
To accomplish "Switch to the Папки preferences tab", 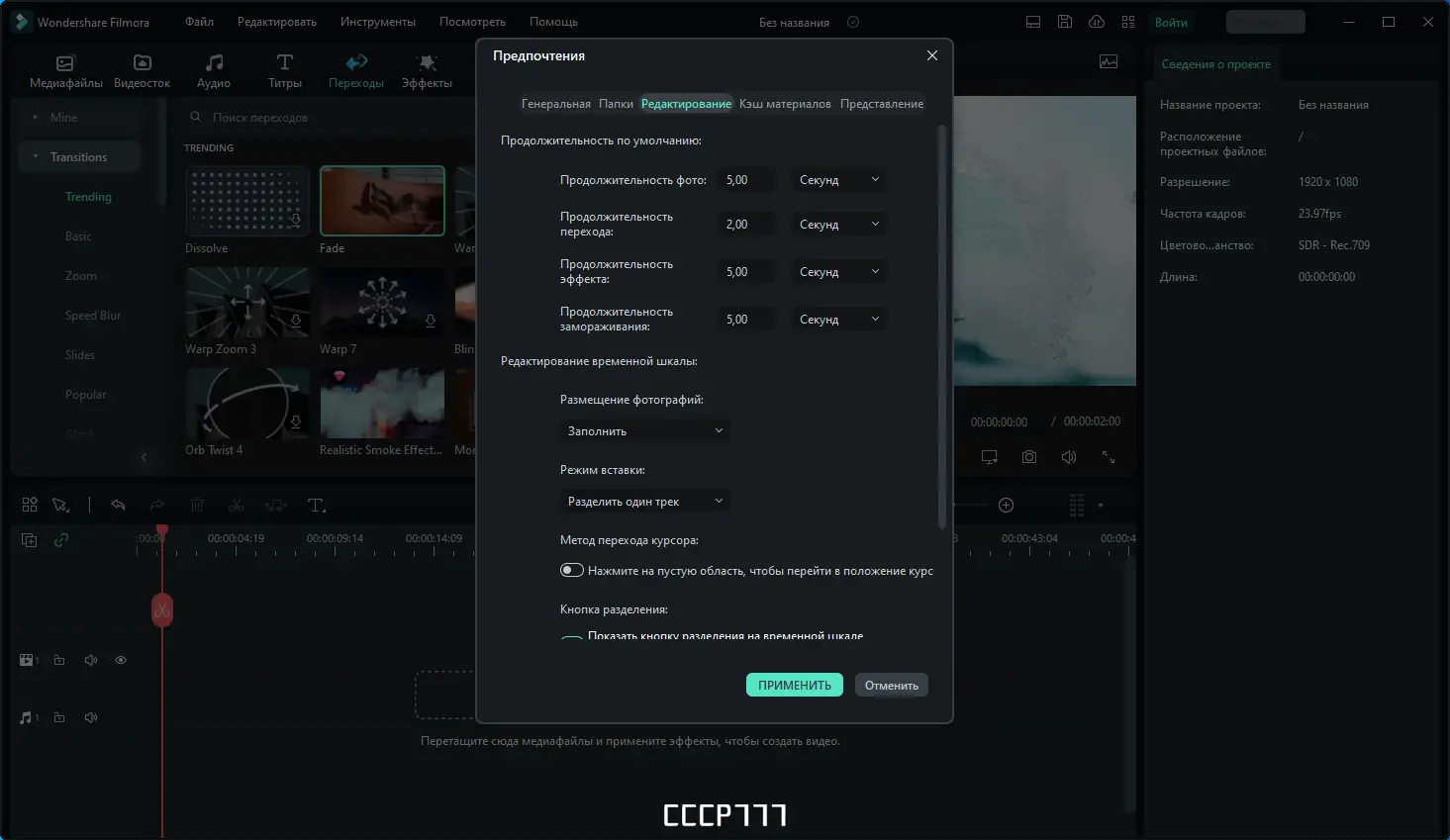I will point(617,104).
